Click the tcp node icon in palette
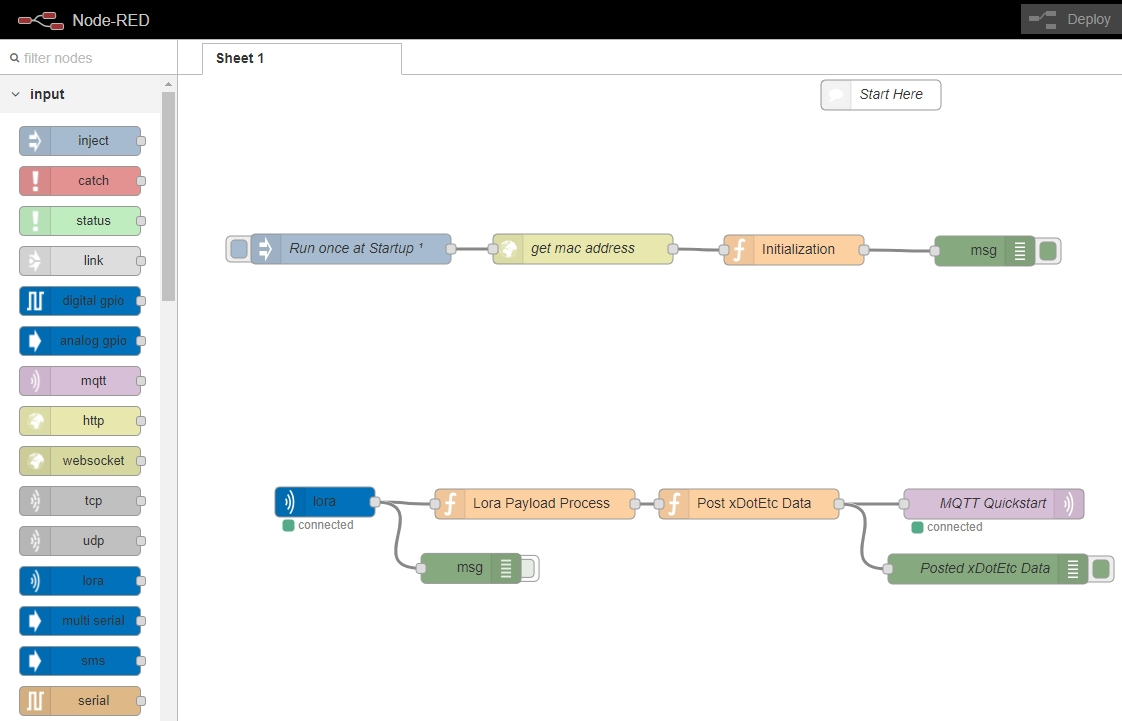This screenshot has height=721, width=1122. (x=35, y=501)
